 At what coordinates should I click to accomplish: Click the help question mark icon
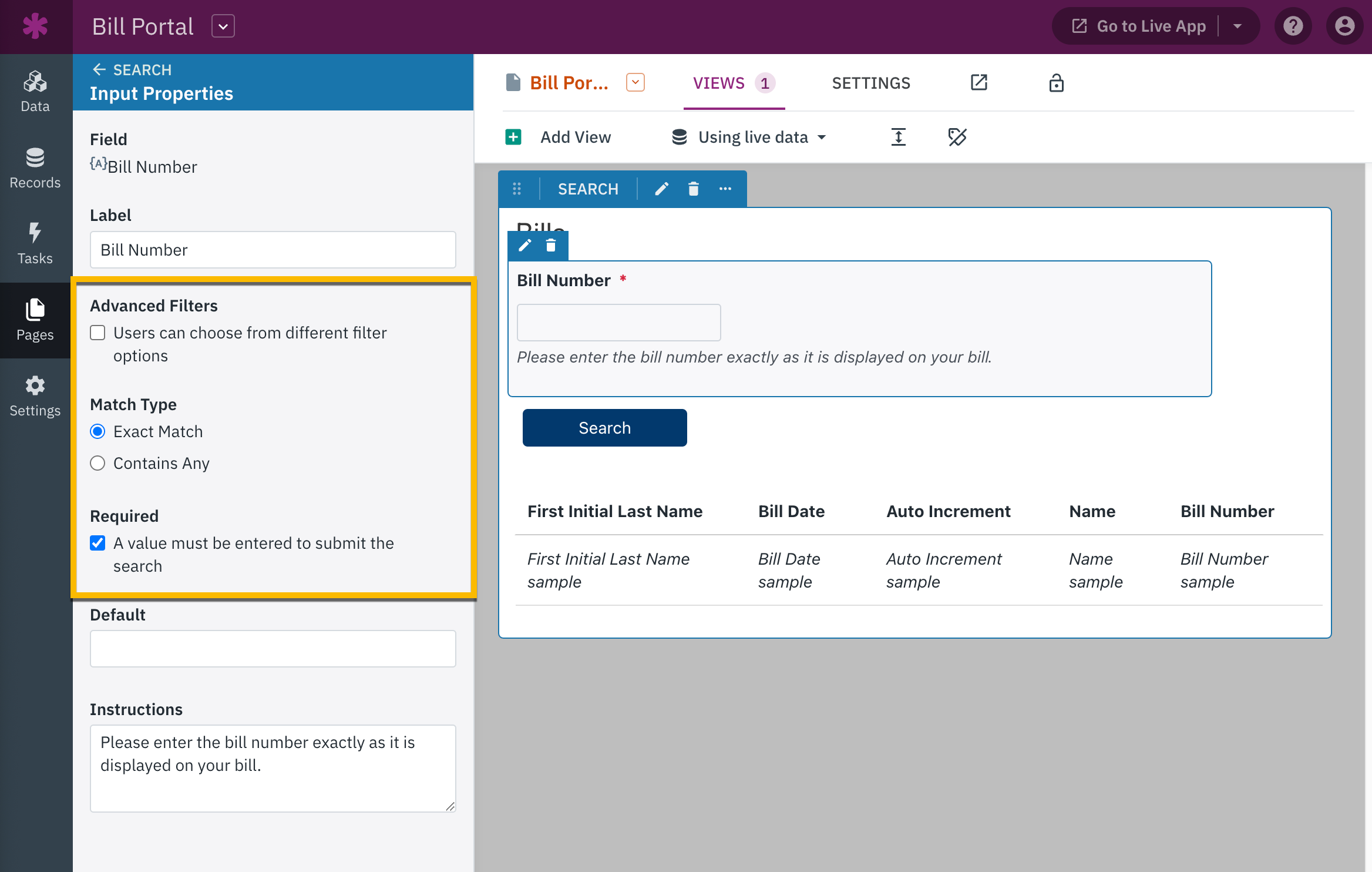(x=1293, y=26)
